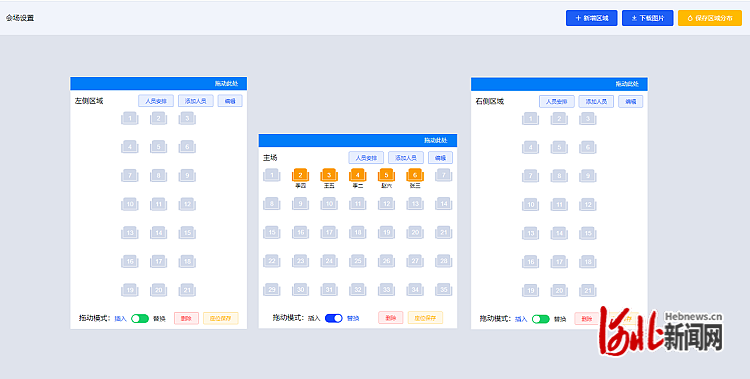Toggle the drag mode switch in 左侧区域
The height and width of the screenshot is (379, 750).
pyautogui.click(x=140, y=319)
